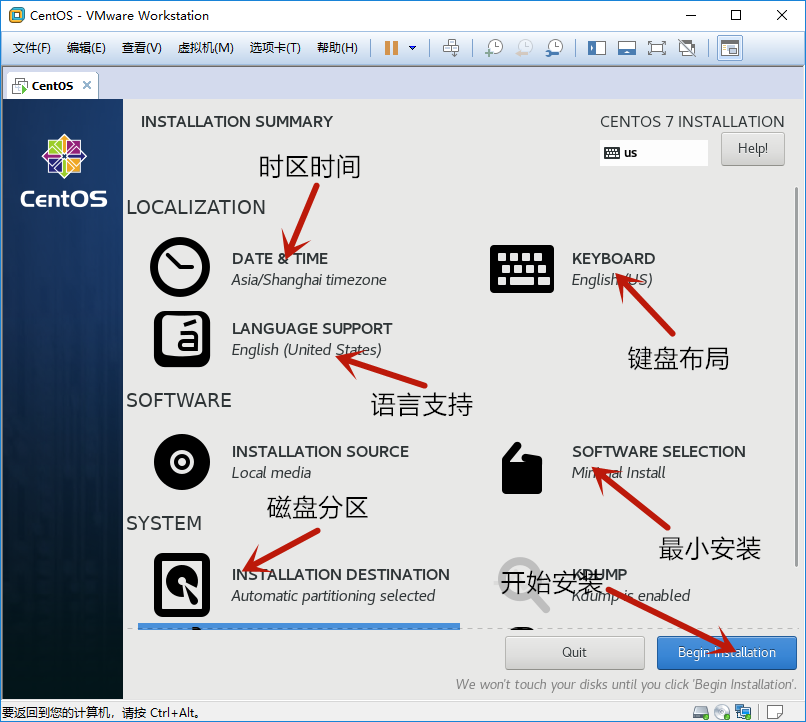Open the INSTALLATION SOURCE settings
Screen dimensions: 806x722
320,451
